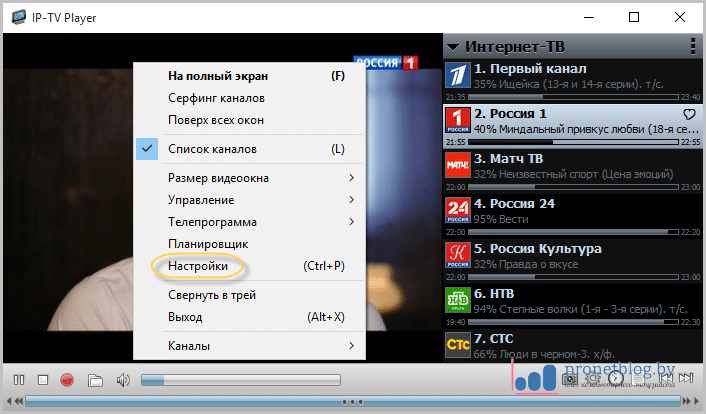The height and width of the screenshot is (414, 706).
Task: Start recording with the red record button
Action: 67,380
